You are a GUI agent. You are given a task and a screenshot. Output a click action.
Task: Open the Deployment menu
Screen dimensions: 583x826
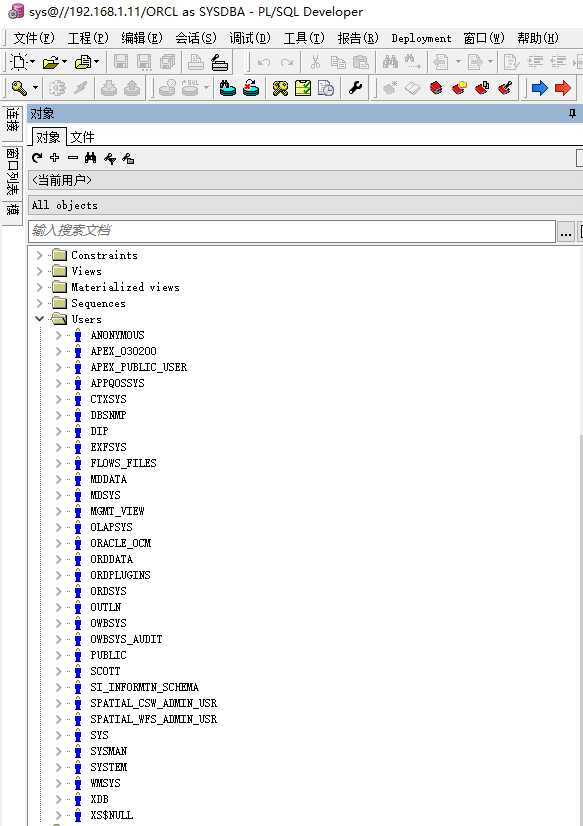click(421, 38)
